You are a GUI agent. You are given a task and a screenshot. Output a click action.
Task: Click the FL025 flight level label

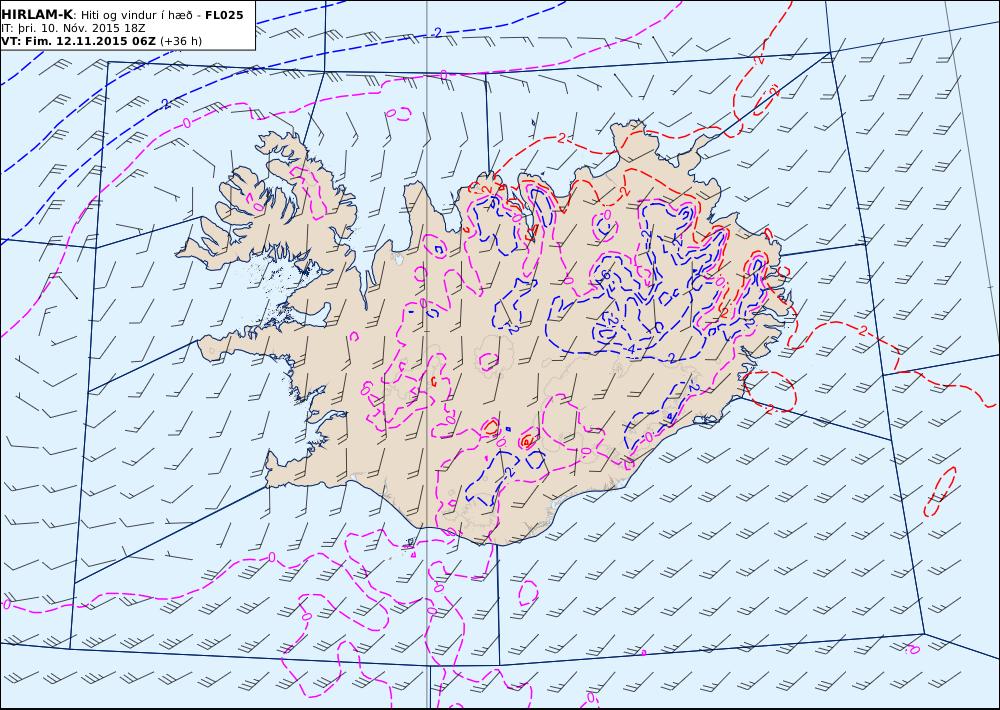(224, 15)
